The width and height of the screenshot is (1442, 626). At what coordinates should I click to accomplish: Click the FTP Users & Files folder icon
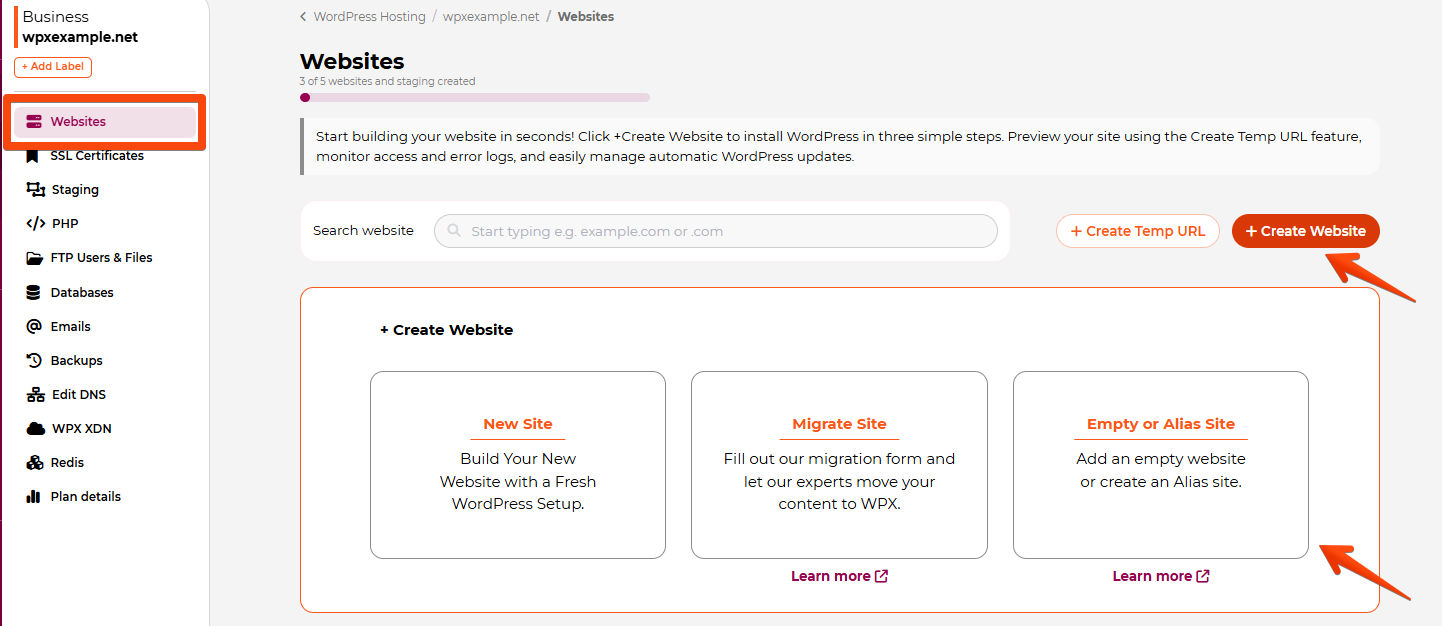[x=35, y=257]
